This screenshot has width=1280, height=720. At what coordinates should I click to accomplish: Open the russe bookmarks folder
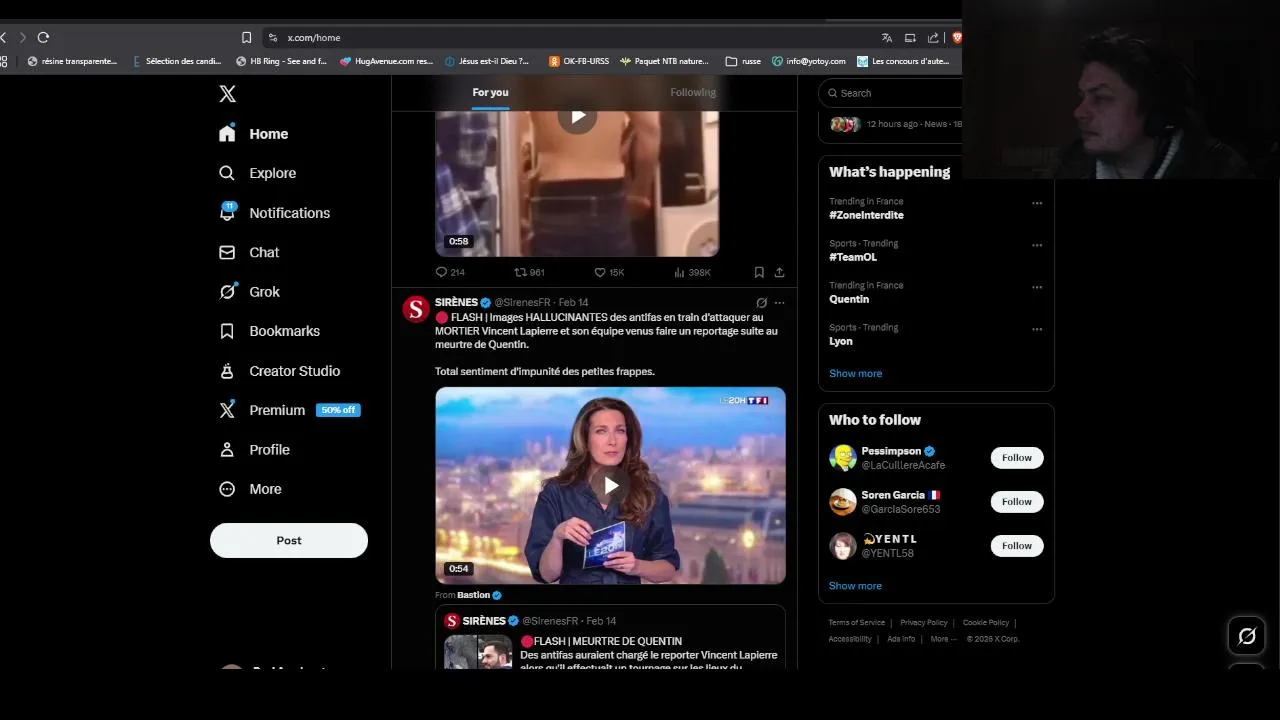743,61
